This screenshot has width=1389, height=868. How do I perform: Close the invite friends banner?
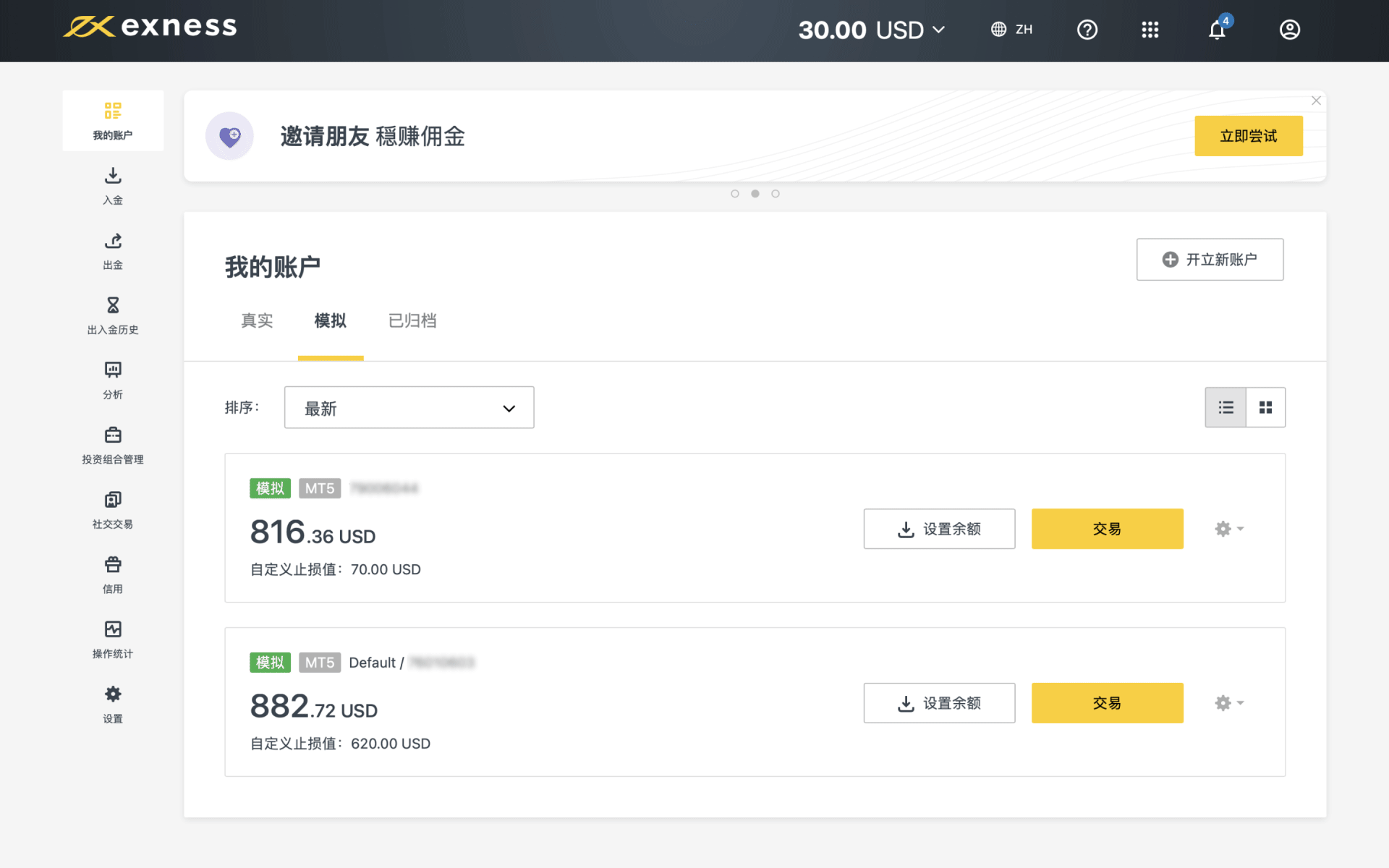[x=1316, y=101]
